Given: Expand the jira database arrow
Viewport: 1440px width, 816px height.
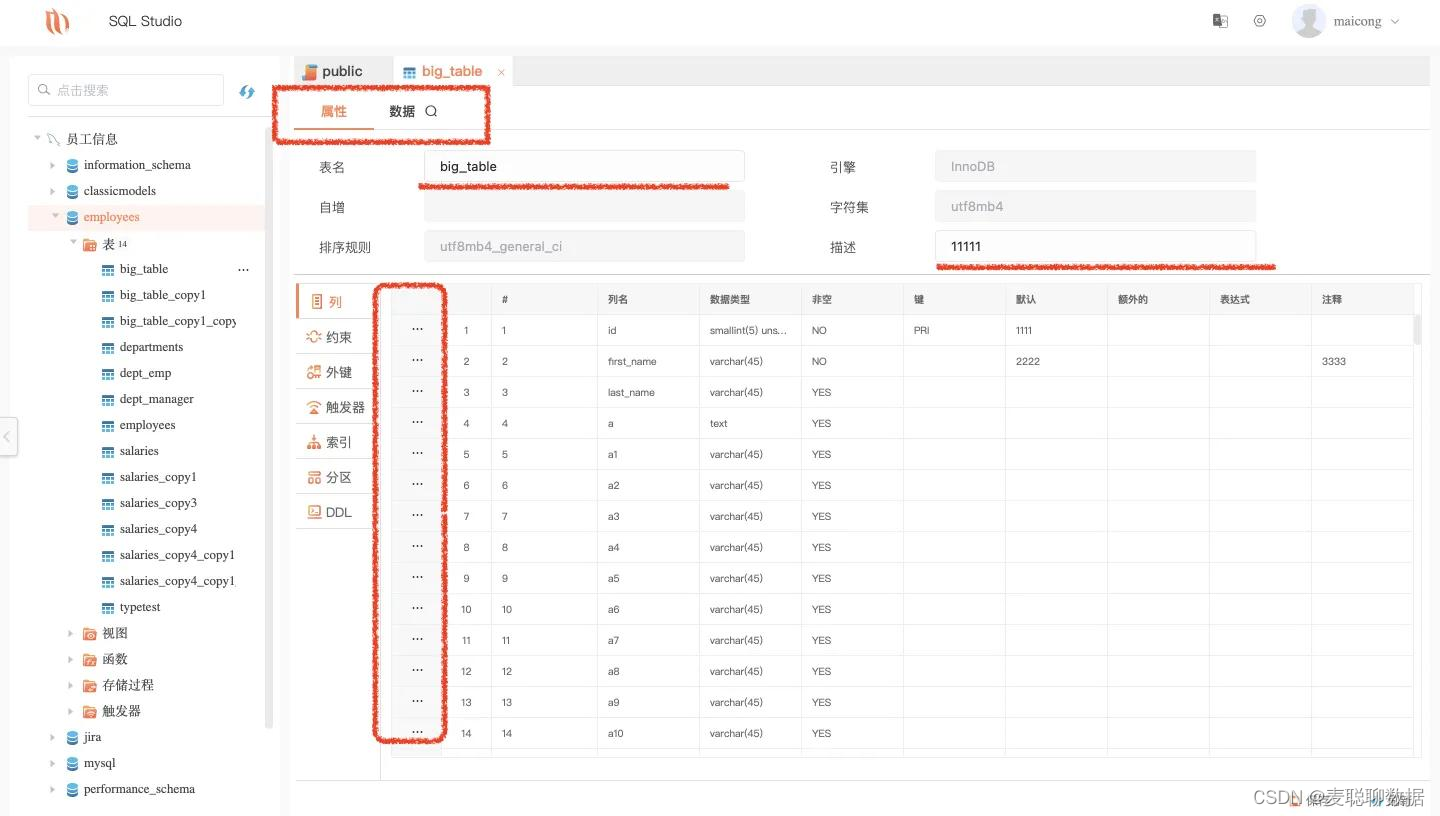Looking at the screenshot, I should 53,737.
